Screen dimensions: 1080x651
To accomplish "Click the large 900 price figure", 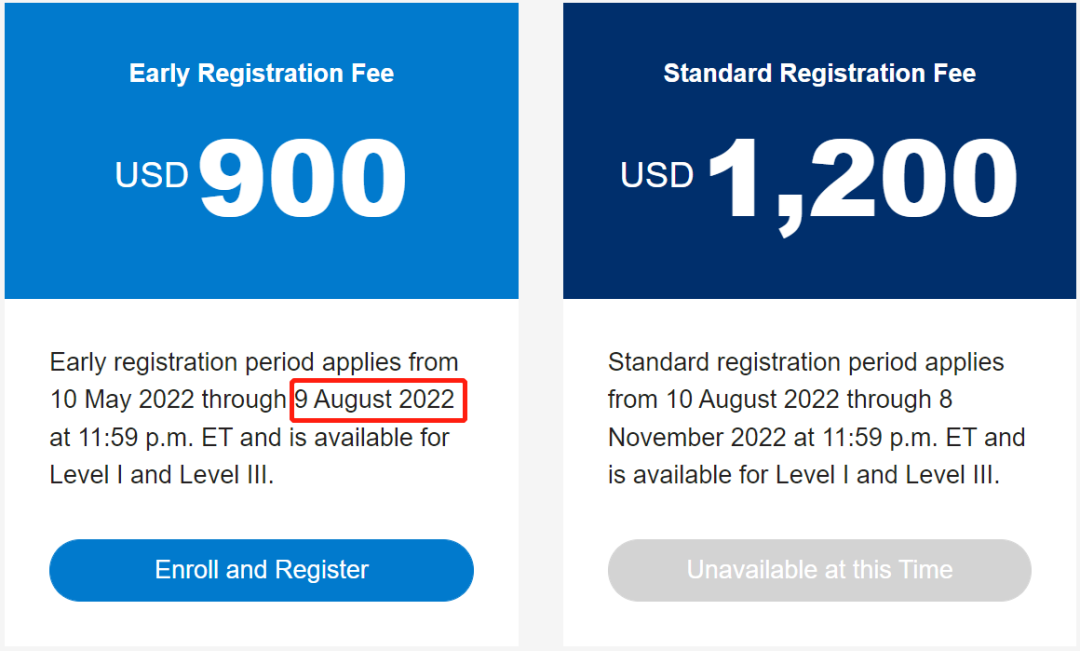I will click(302, 177).
